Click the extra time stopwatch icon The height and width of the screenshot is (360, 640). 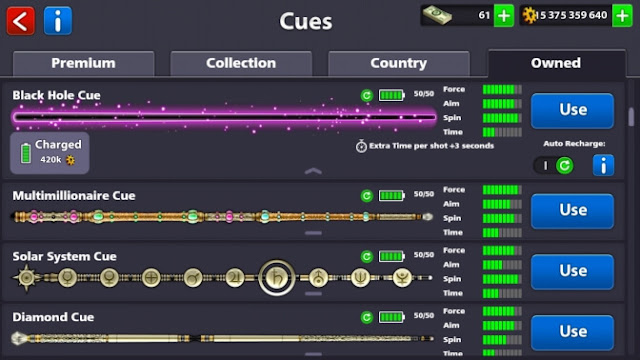click(x=361, y=146)
